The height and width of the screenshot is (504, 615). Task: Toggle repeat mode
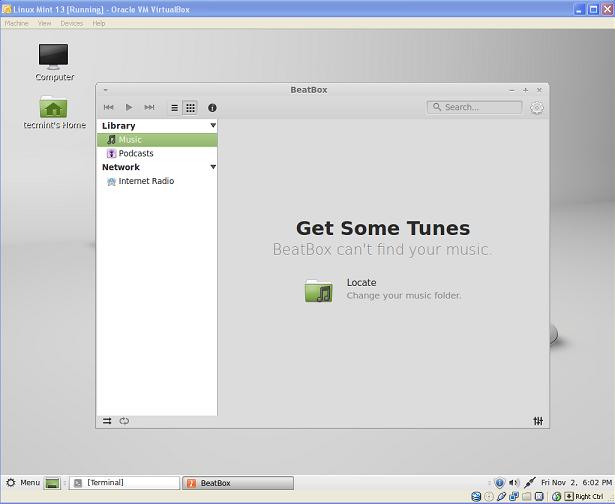click(x=124, y=421)
